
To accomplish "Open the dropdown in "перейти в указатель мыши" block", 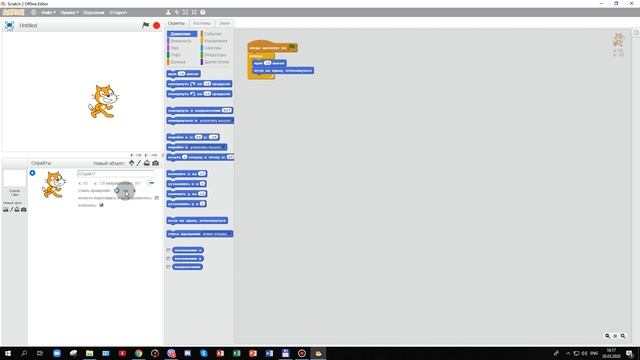I will [207, 147].
